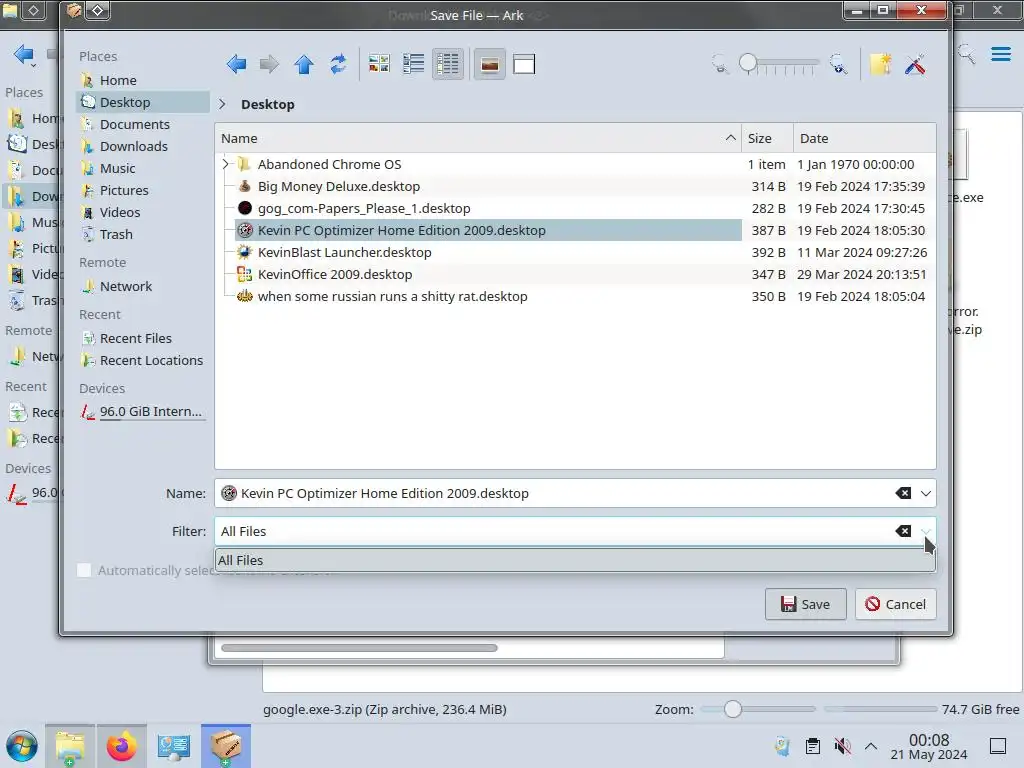Open the start menu orb on the taskbar
This screenshot has width=1024, height=768.
(x=22, y=746)
